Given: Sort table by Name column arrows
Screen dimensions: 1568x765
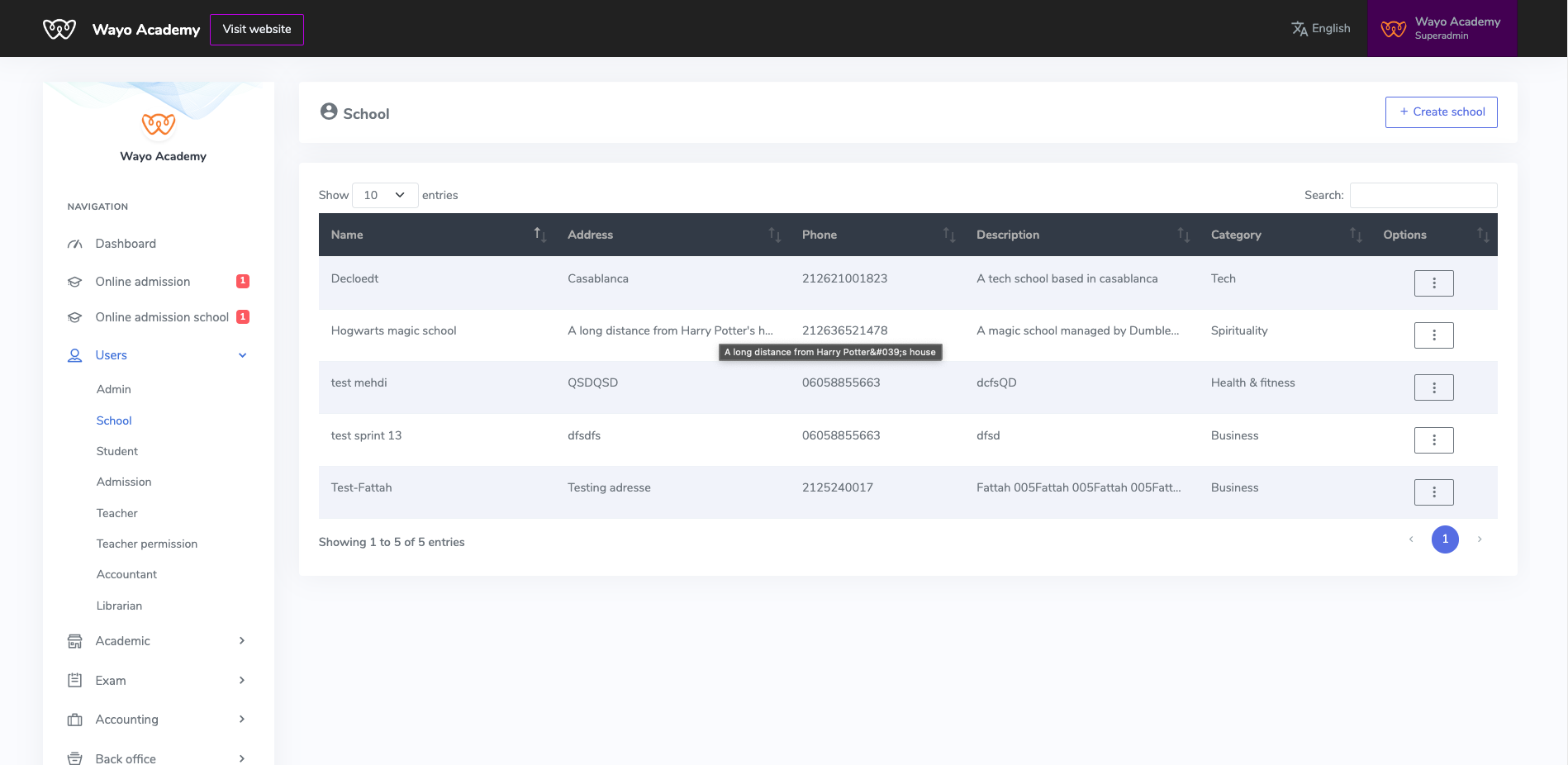Looking at the screenshot, I should tap(539, 235).
